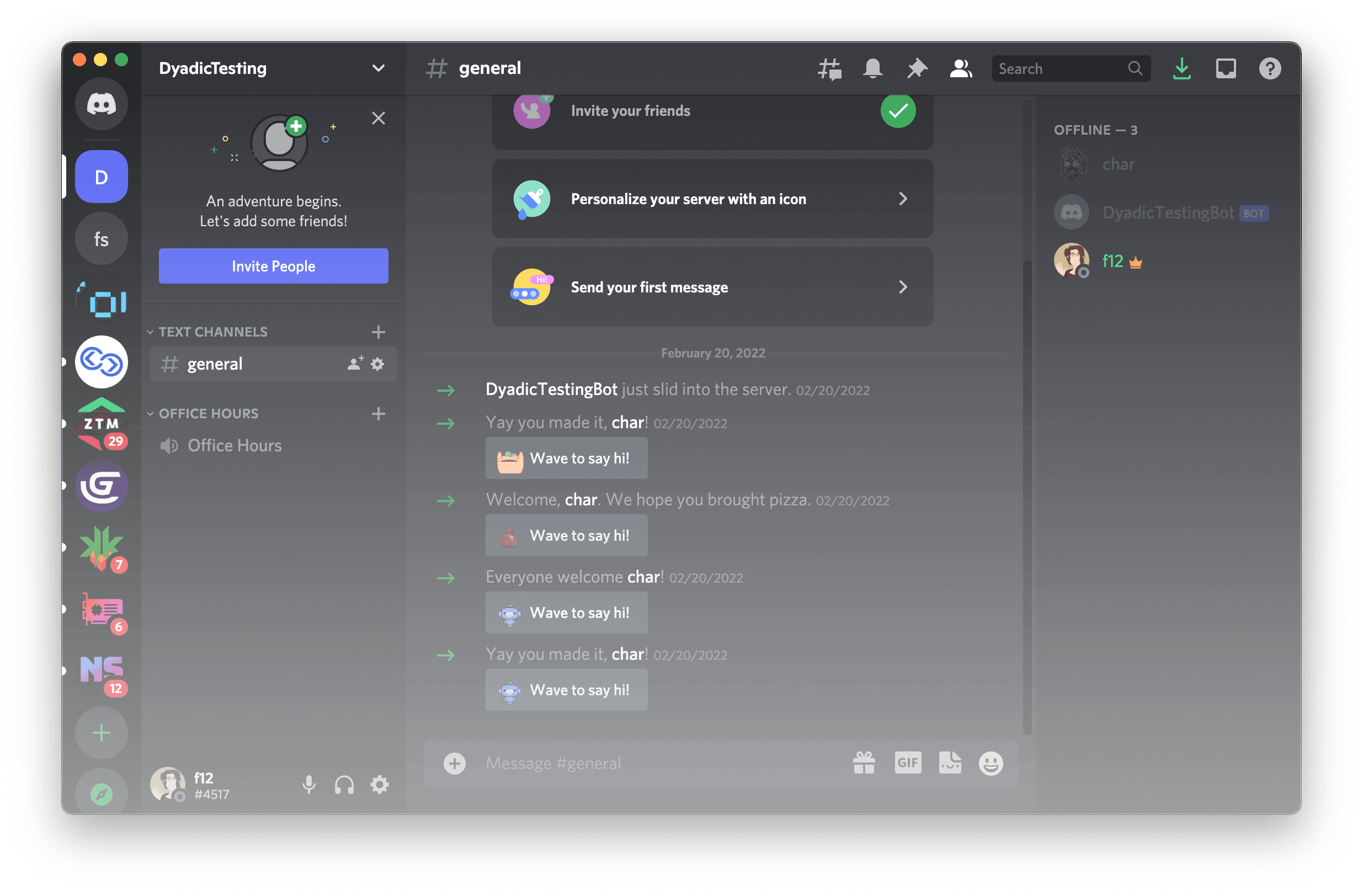The width and height of the screenshot is (1363, 896).
Task: Open the green leaf server with 7 badge
Action: pos(102,548)
